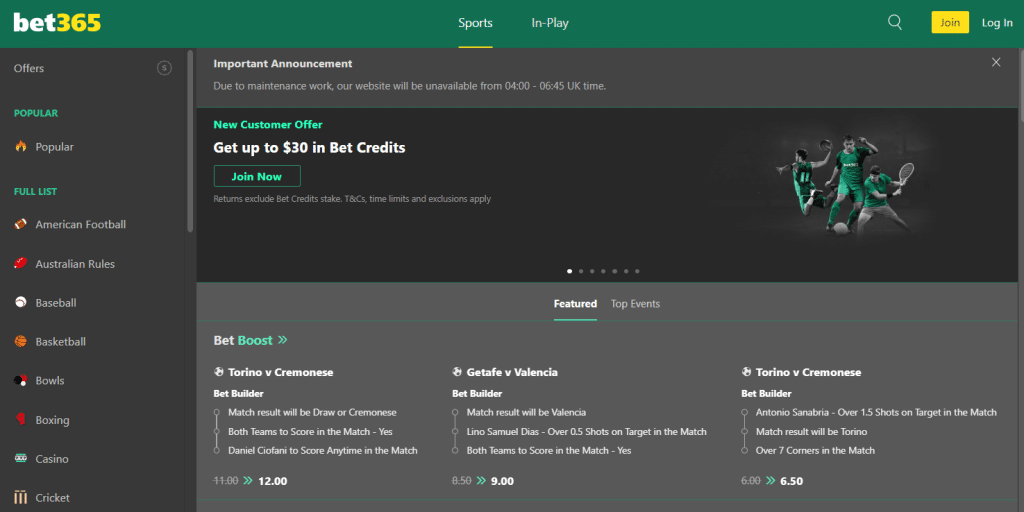Click 'Get up to $30 in Bet Credits' heading
1024x512 pixels.
(310, 148)
